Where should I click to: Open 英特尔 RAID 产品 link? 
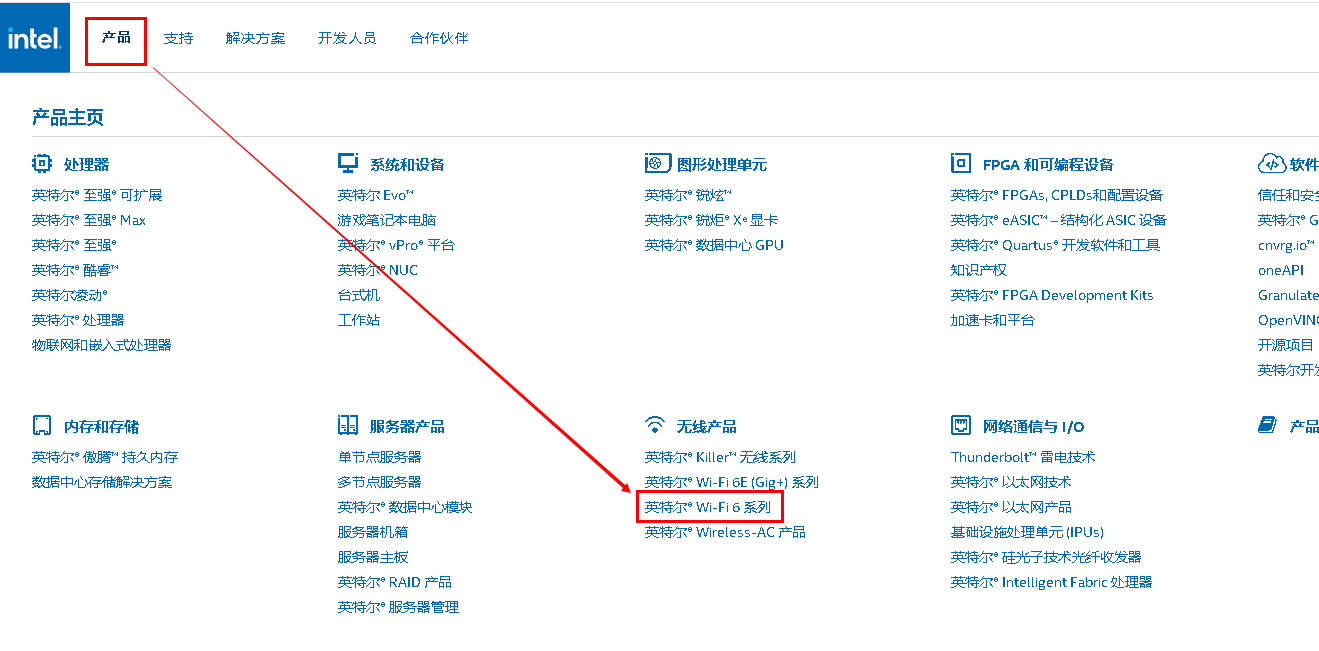[x=395, y=582]
